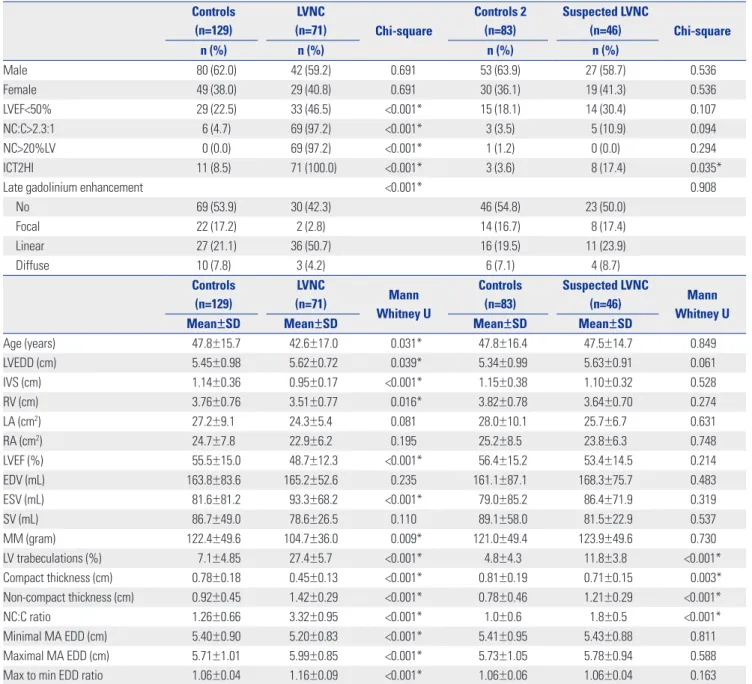Click the value '42 (59.2)' for Male LVNC
752x684 pixels.
tap(311, 71)
